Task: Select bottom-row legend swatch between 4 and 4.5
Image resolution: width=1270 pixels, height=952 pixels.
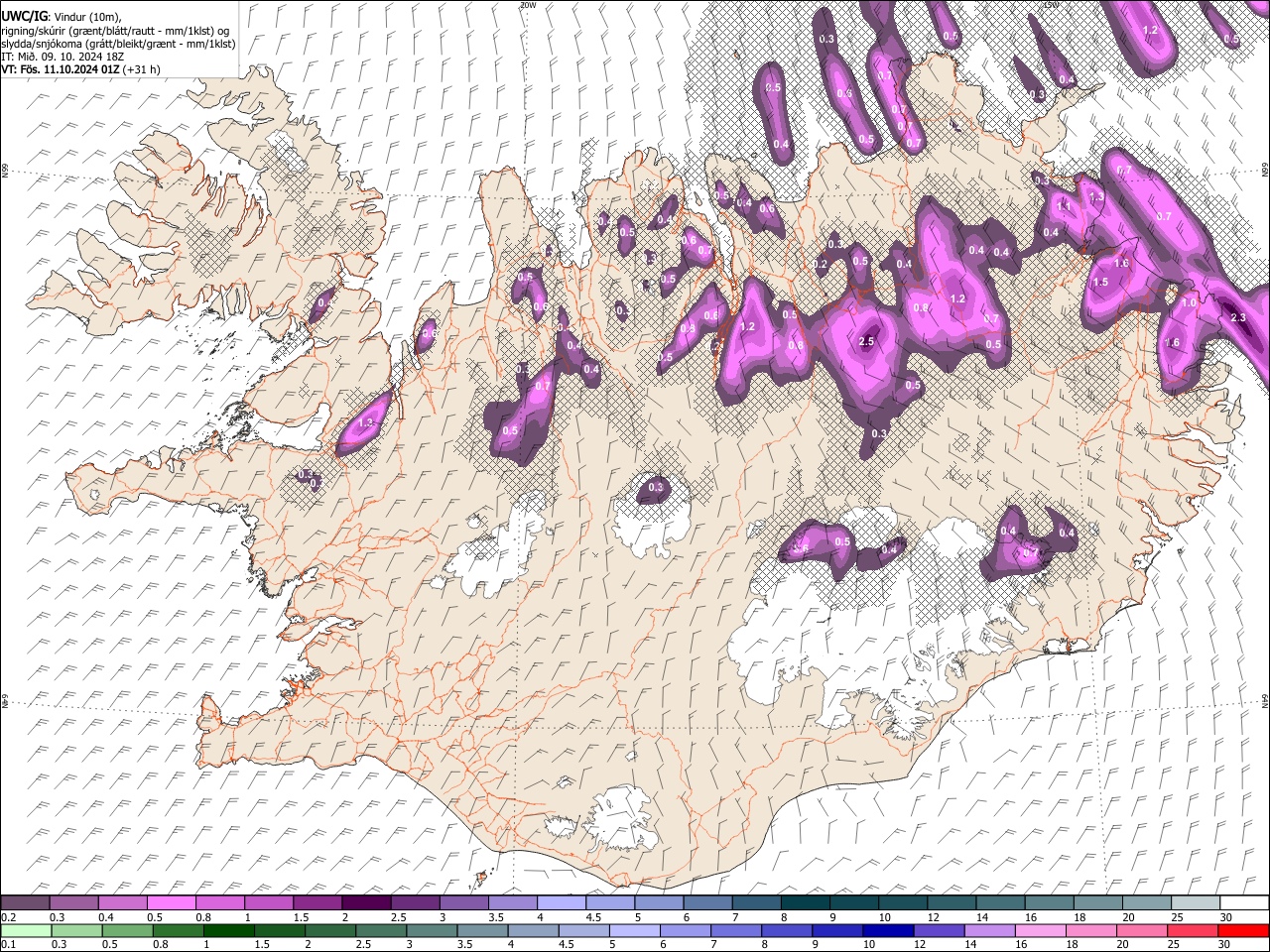Action: [x=512, y=930]
